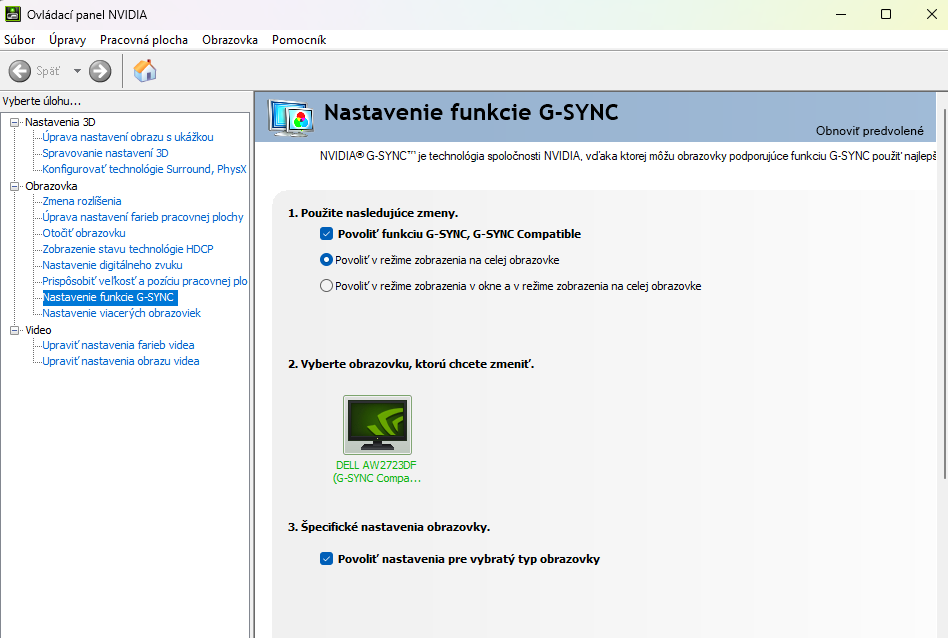Collapse the Obrazovka tree node
Screen dimensions: 948x638
pyautogui.click(x=15, y=186)
